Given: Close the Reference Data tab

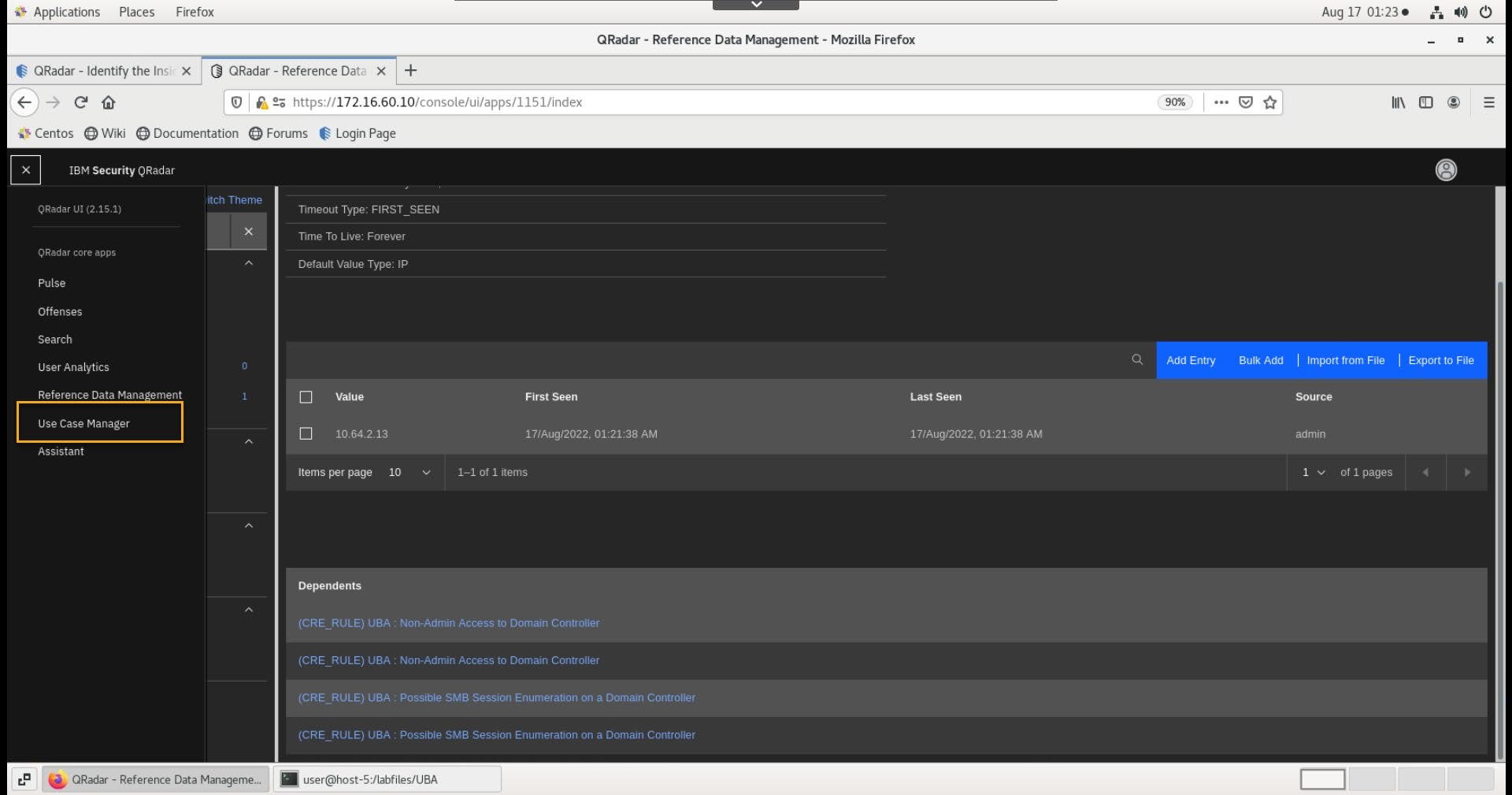Looking at the screenshot, I should 381,71.
